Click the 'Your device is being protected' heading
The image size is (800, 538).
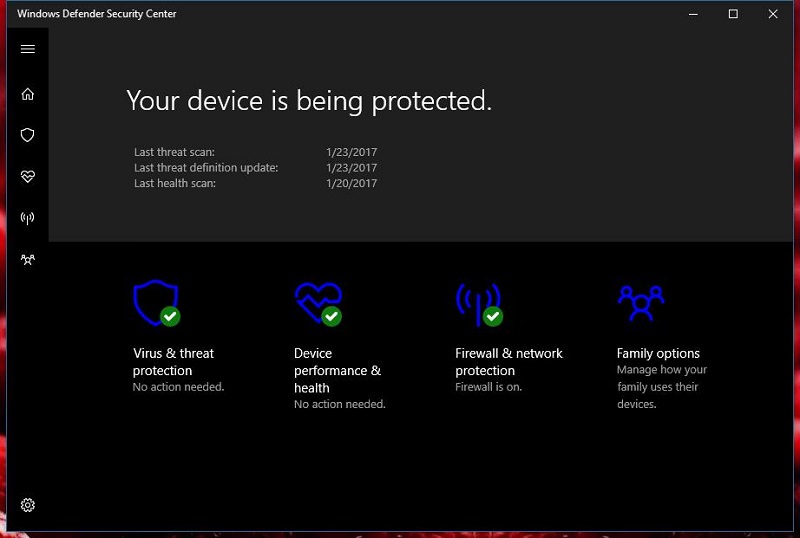point(309,100)
